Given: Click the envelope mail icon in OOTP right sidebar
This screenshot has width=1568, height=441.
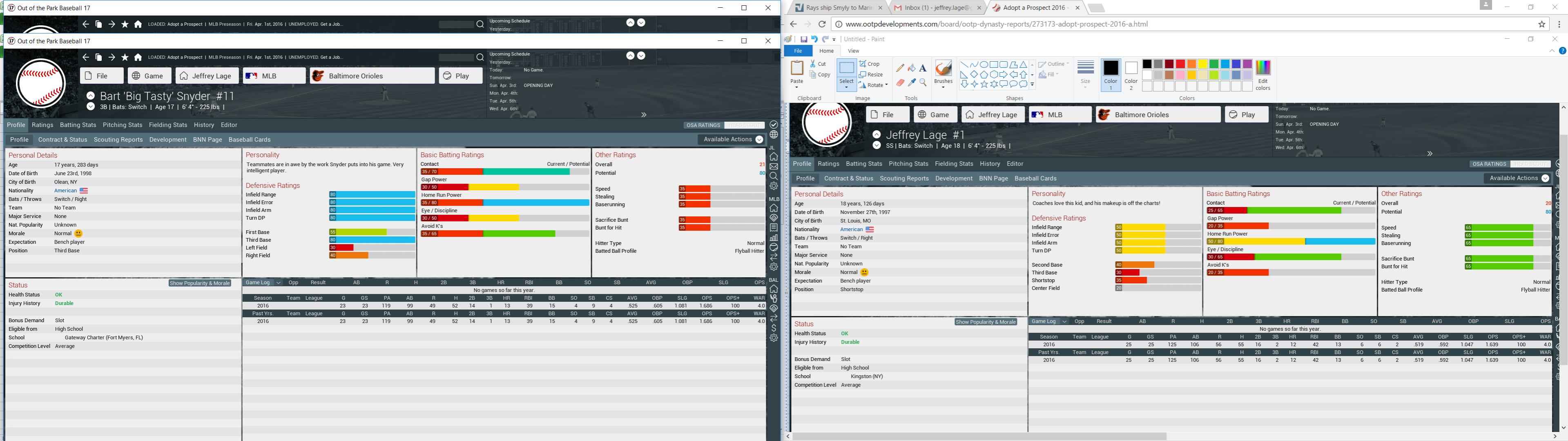Looking at the screenshot, I should [774, 167].
